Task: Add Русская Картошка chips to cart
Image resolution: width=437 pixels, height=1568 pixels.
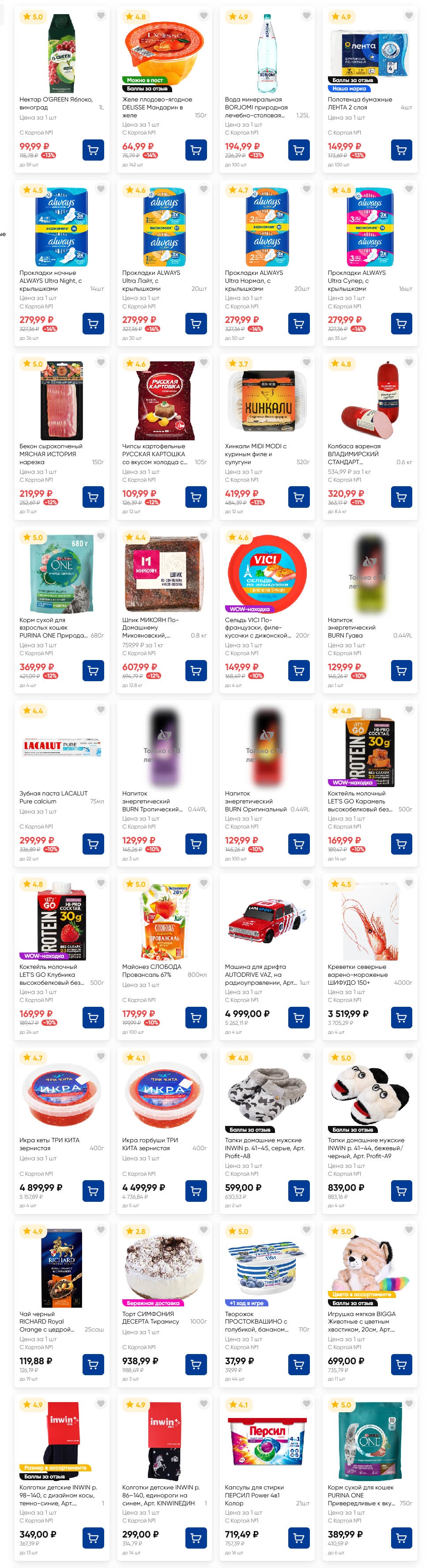Action: pyautogui.click(x=196, y=497)
